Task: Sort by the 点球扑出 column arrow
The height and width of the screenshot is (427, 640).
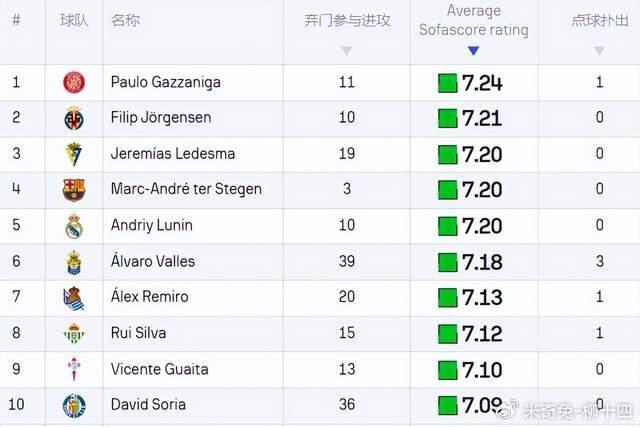Action: tap(599, 51)
